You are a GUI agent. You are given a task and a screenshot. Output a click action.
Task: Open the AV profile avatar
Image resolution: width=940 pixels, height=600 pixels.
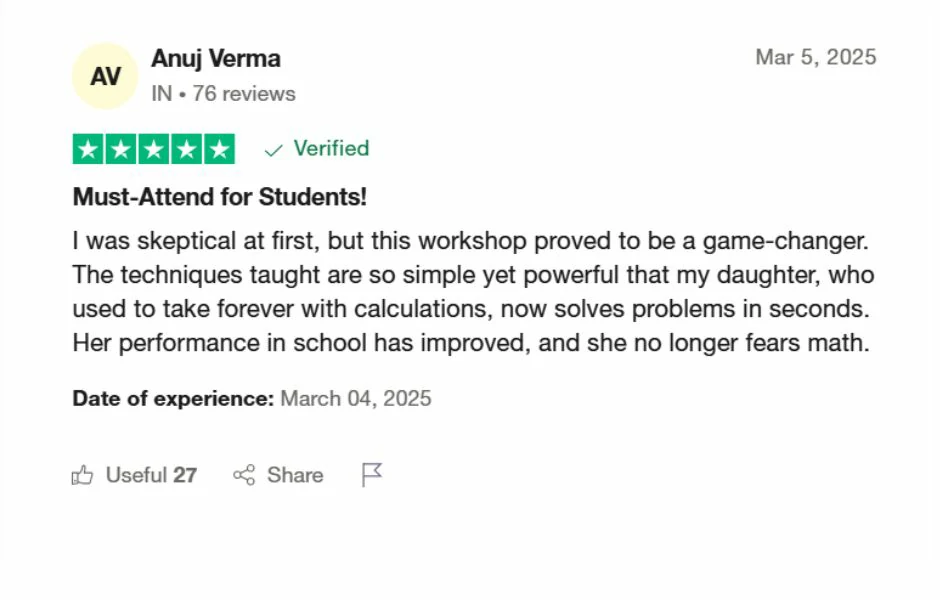pyautogui.click(x=106, y=76)
